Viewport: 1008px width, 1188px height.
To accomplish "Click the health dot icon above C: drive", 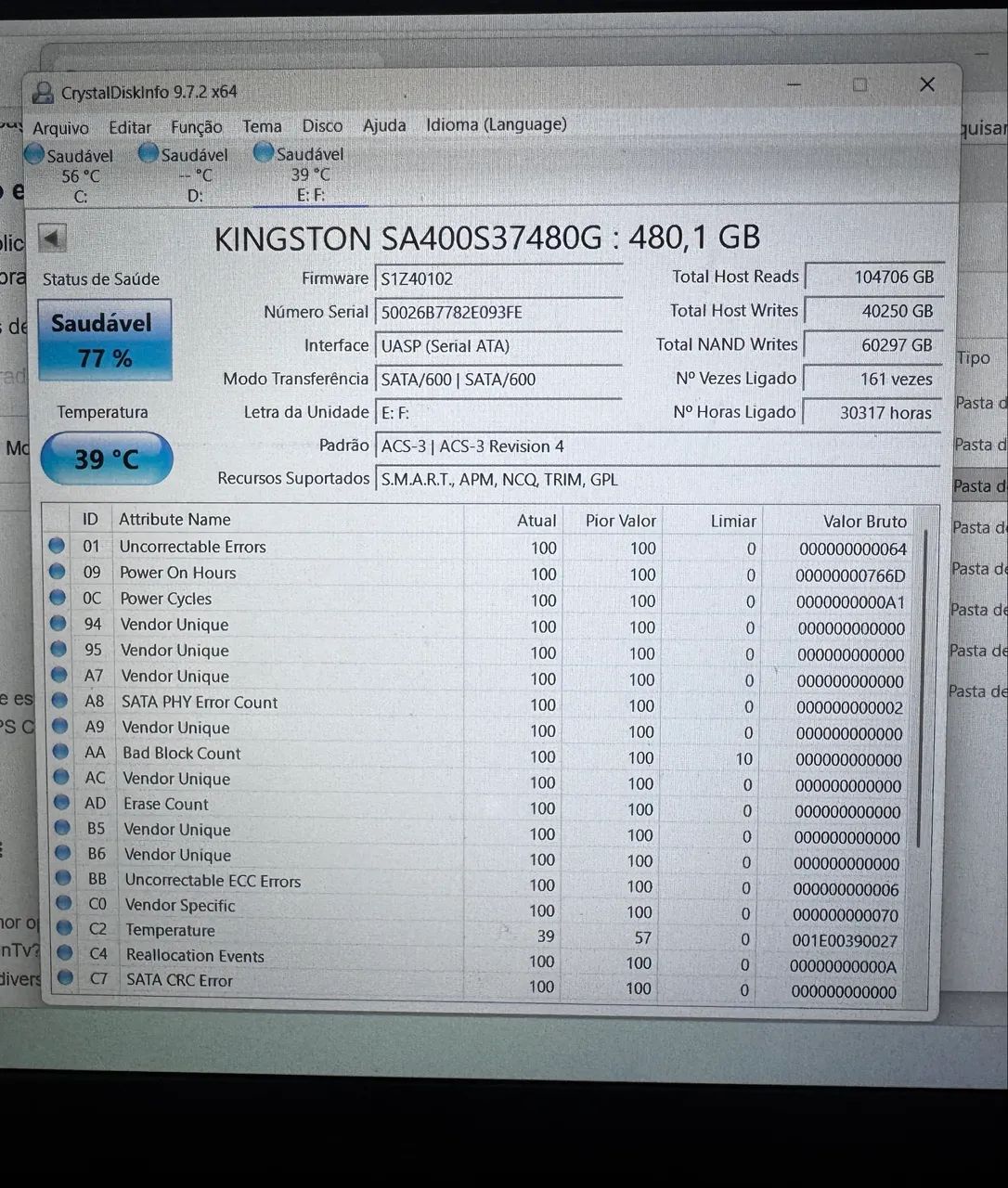I will click(34, 153).
